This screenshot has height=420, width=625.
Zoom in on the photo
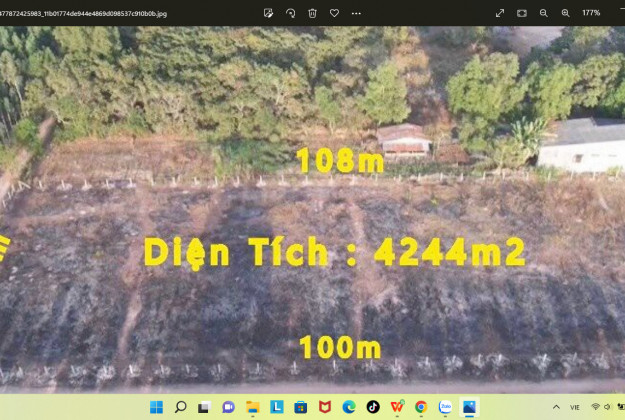566,13
